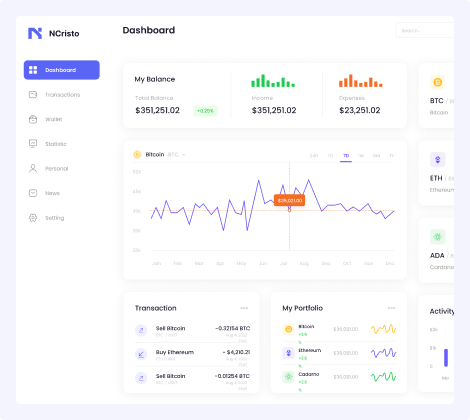Select the Dashboard menu button
Viewport: 470px width, 420px height.
pos(62,70)
